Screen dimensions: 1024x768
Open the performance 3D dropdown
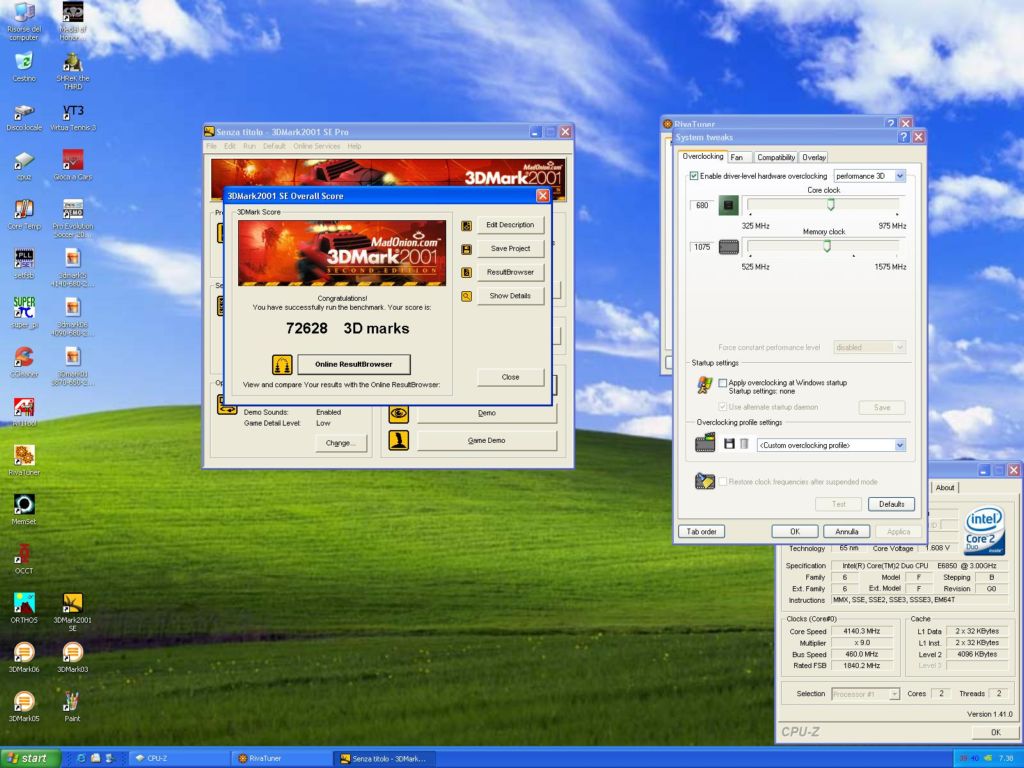click(x=900, y=176)
